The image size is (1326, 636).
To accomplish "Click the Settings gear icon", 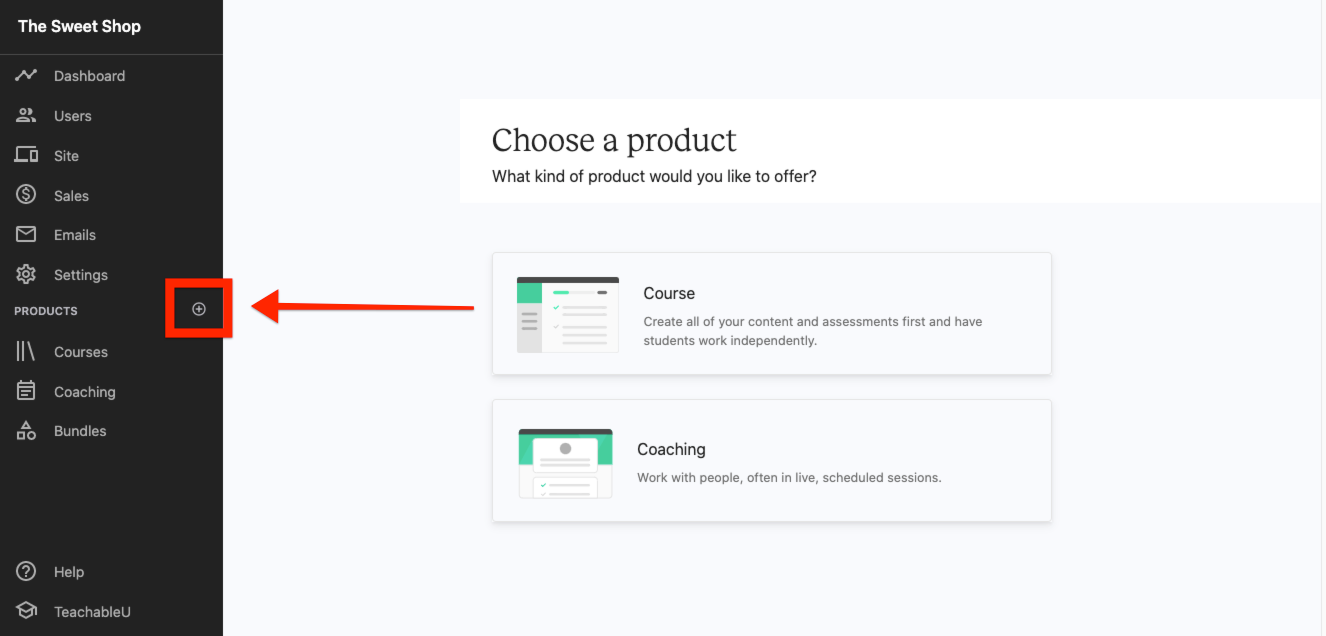I will pos(26,274).
